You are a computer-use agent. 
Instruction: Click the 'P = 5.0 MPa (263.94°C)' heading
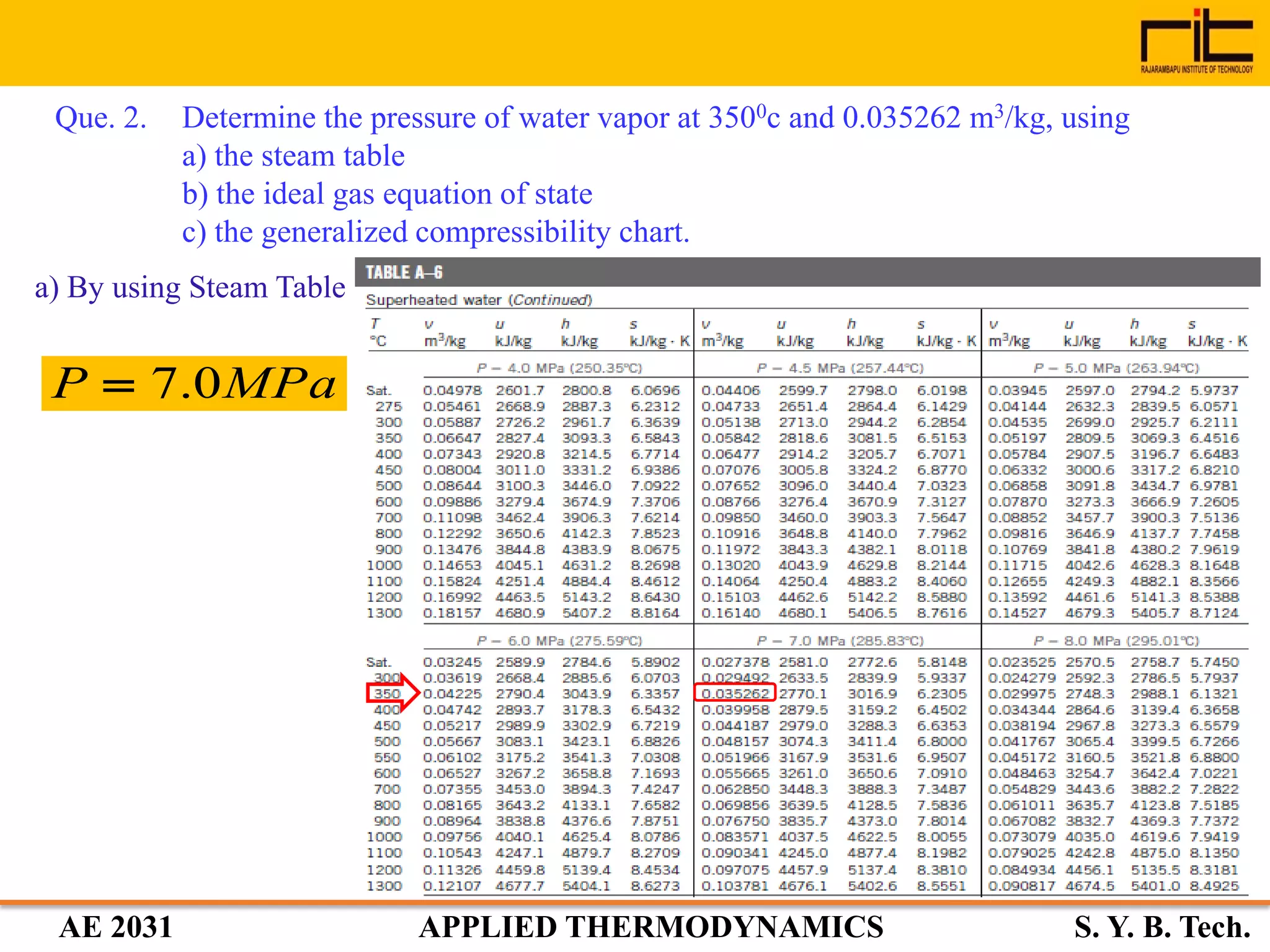pyautogui.click(x=1116, y=368)
